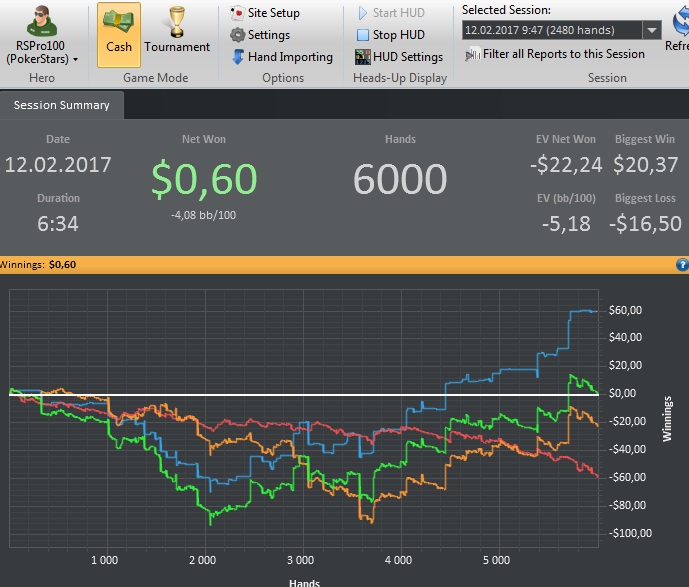Open Site Setup
The height and width of the screenshot is (587, 689).
265,13
